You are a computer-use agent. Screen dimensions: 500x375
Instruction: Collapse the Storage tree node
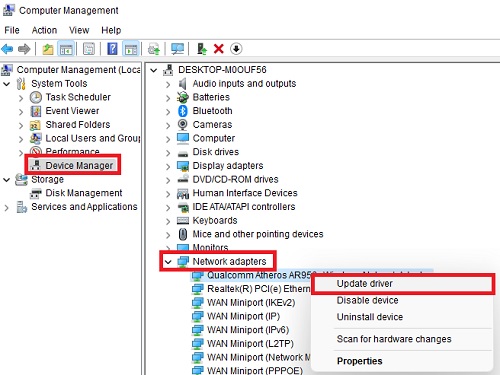(7, 180)
